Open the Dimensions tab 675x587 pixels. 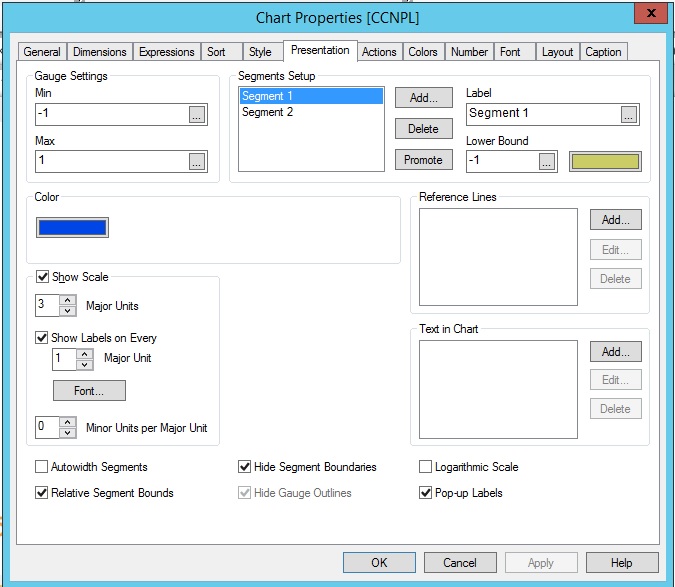(100, 52)
